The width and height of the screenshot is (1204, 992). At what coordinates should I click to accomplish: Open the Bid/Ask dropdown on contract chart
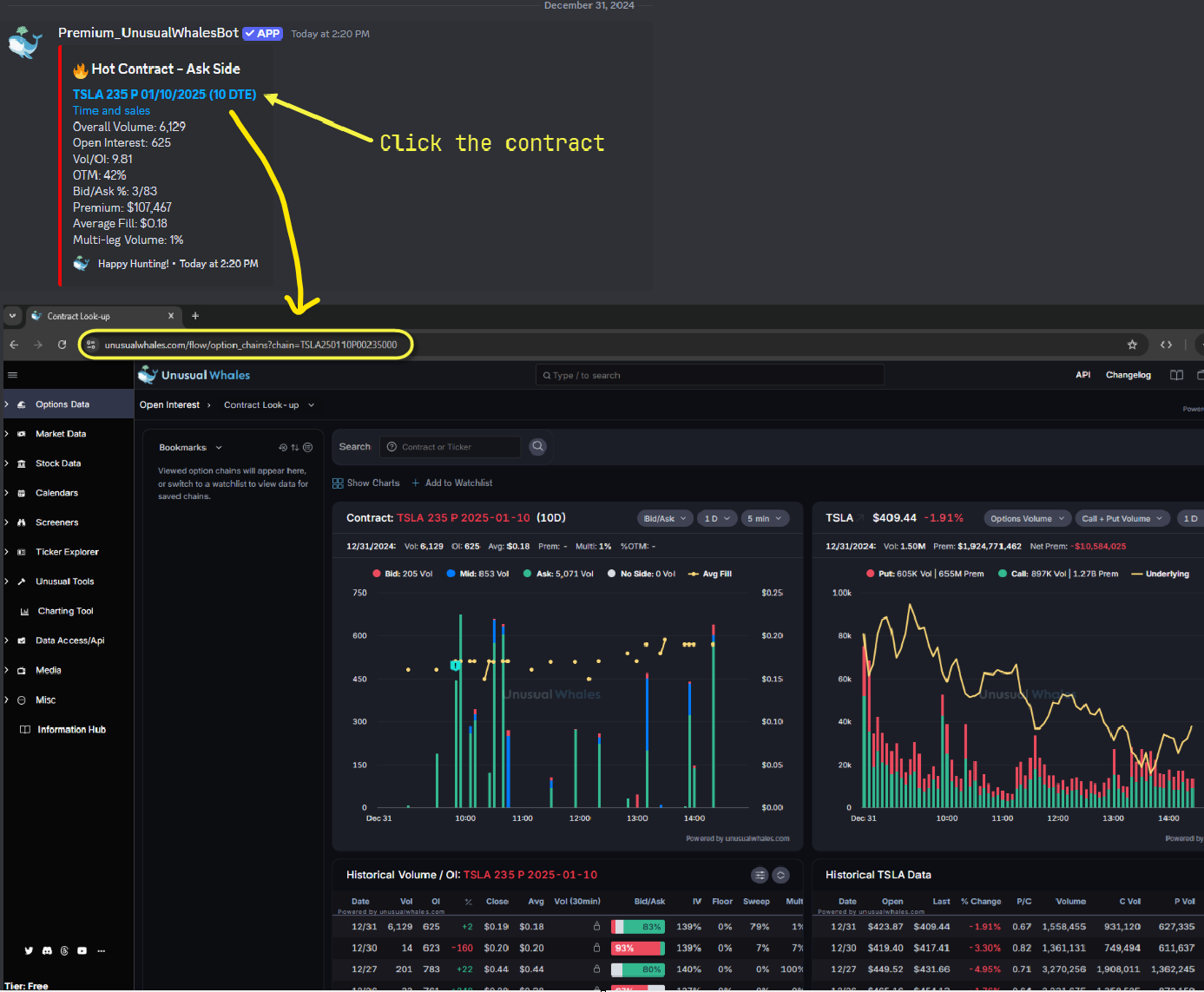tap(665, 518)
